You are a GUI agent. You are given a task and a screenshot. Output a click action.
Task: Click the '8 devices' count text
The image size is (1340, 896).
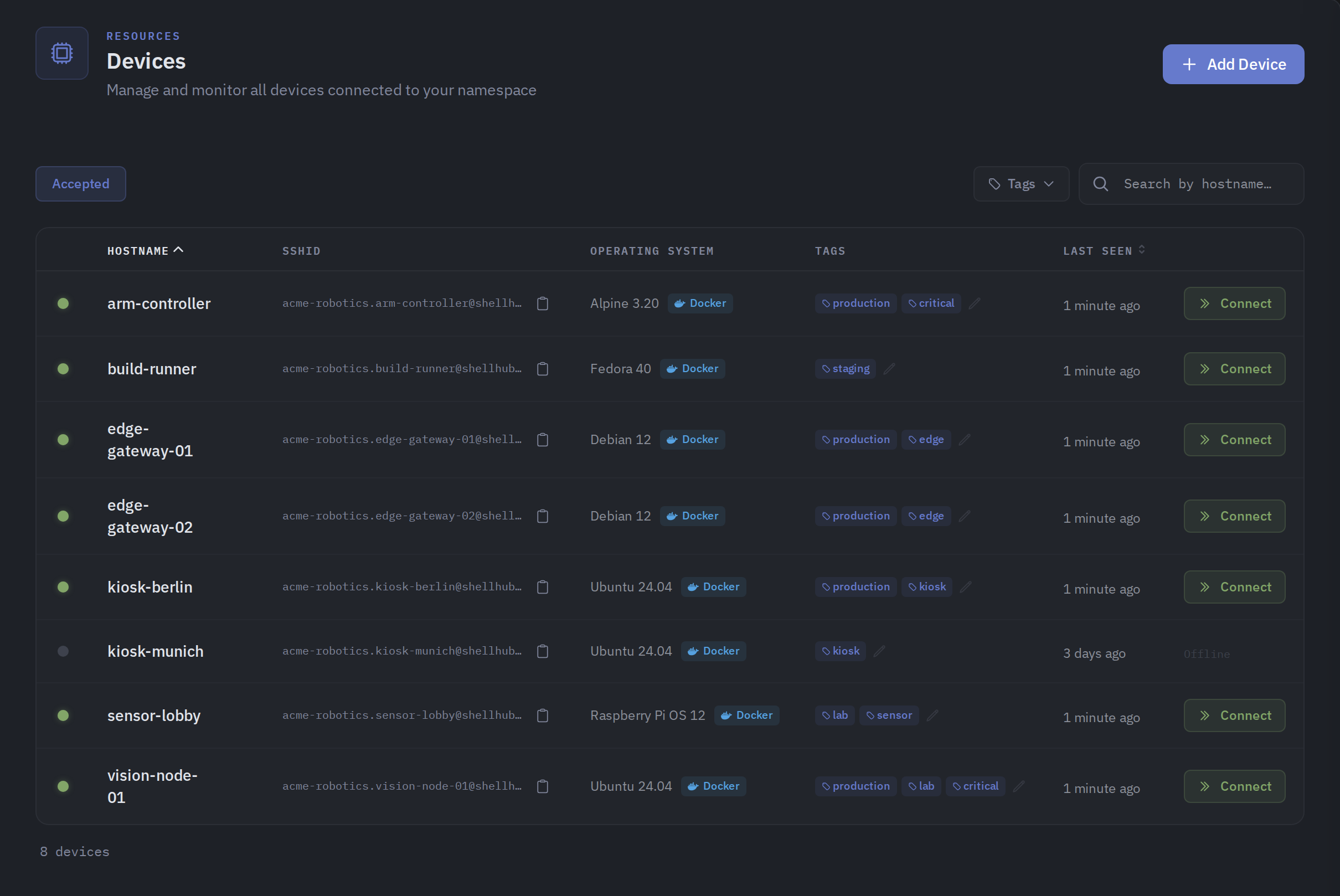(75, 852)
